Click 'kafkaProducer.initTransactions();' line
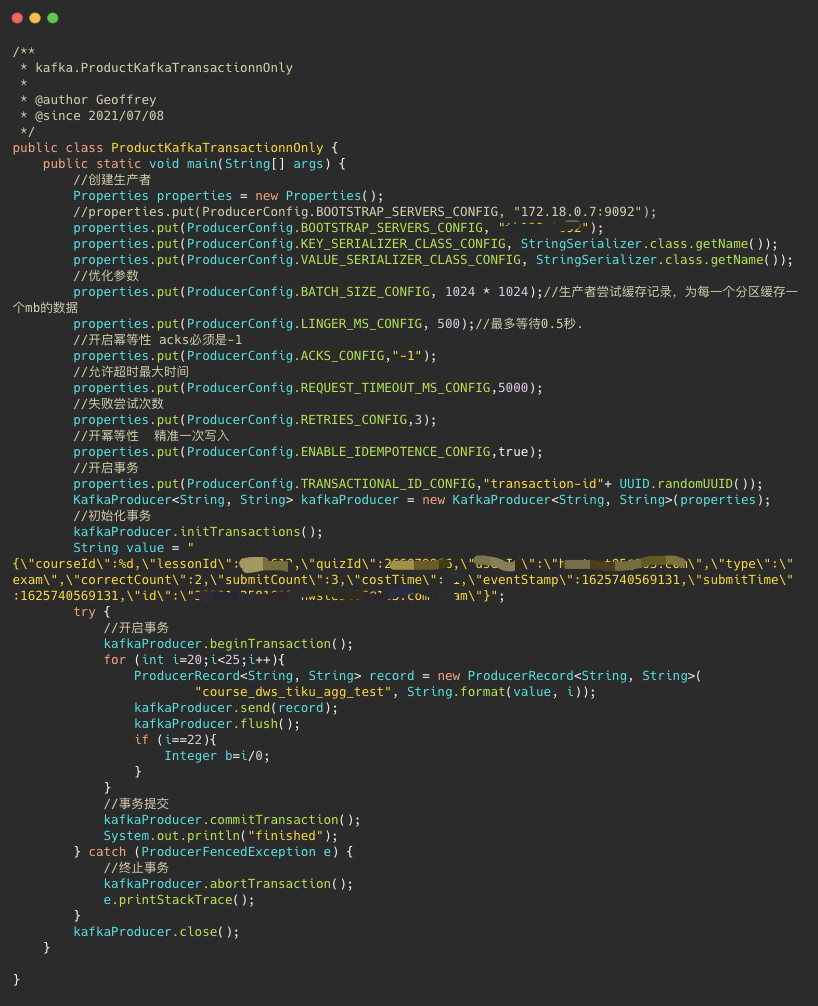 (x=198, y=532)
